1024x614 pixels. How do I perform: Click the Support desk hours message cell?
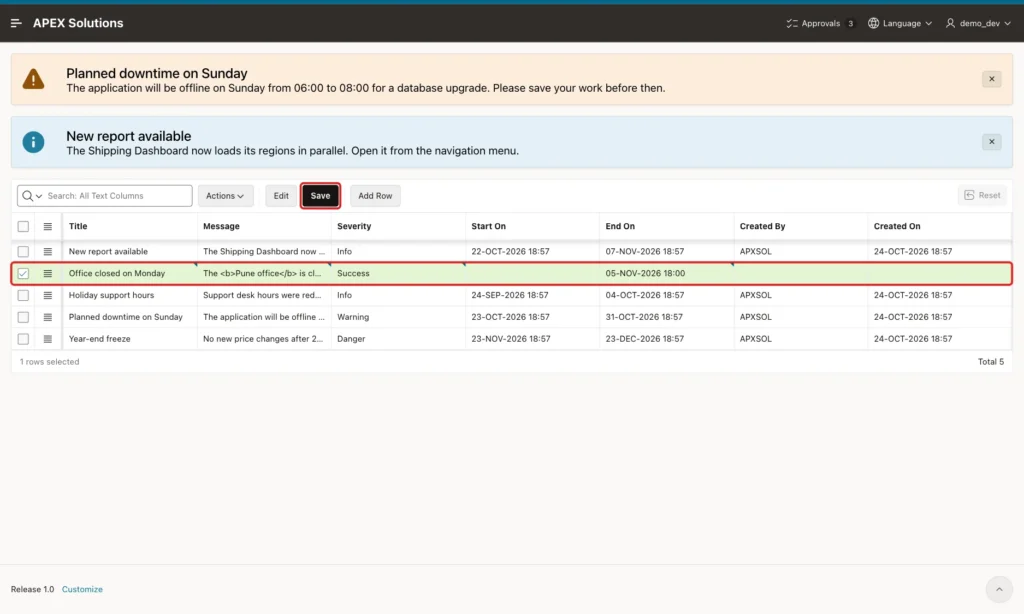click(264, 295)
